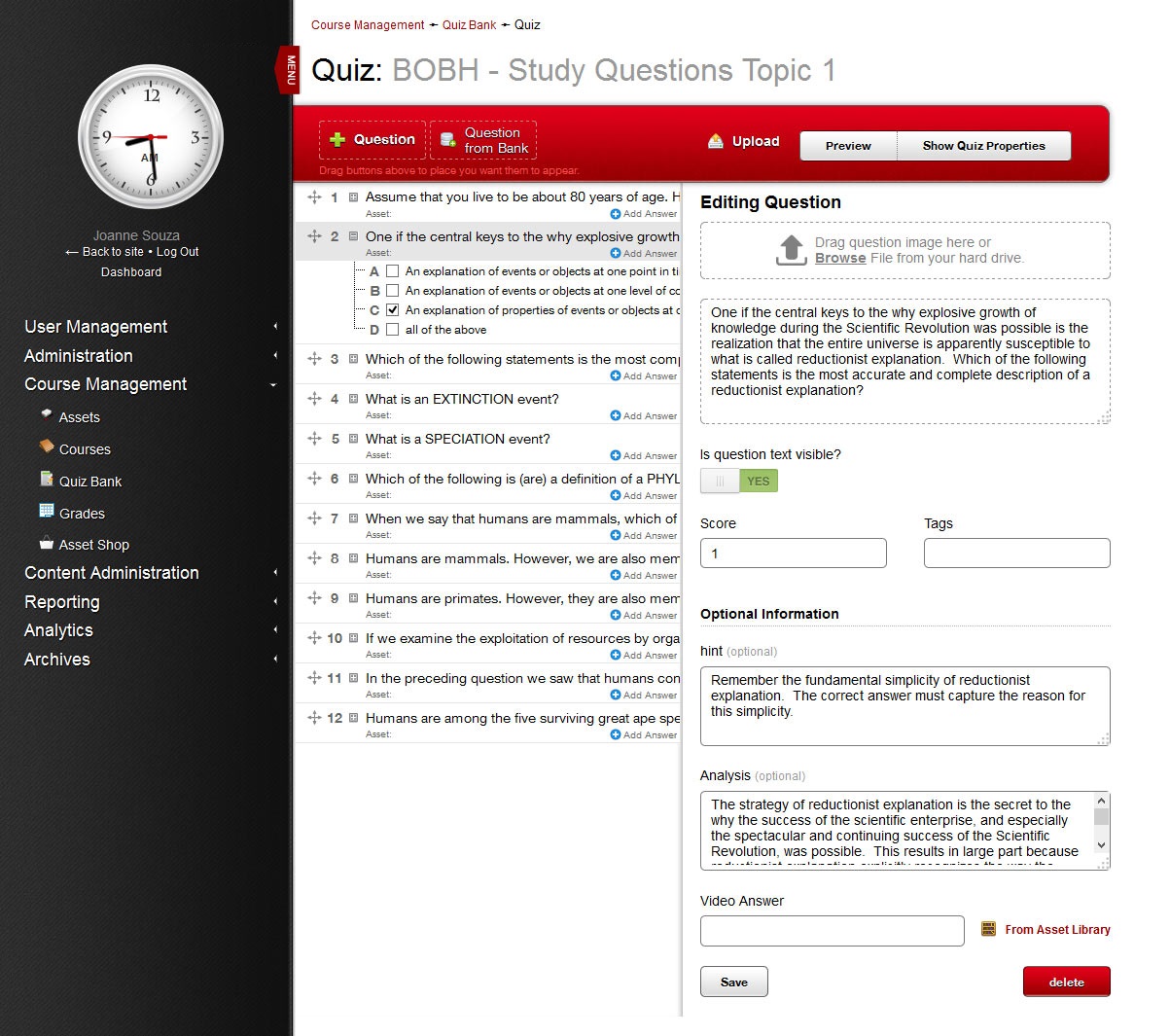Click the Tags input field
The width and height of the screenshot is (1170, 1036).
tap(1017, 554)
